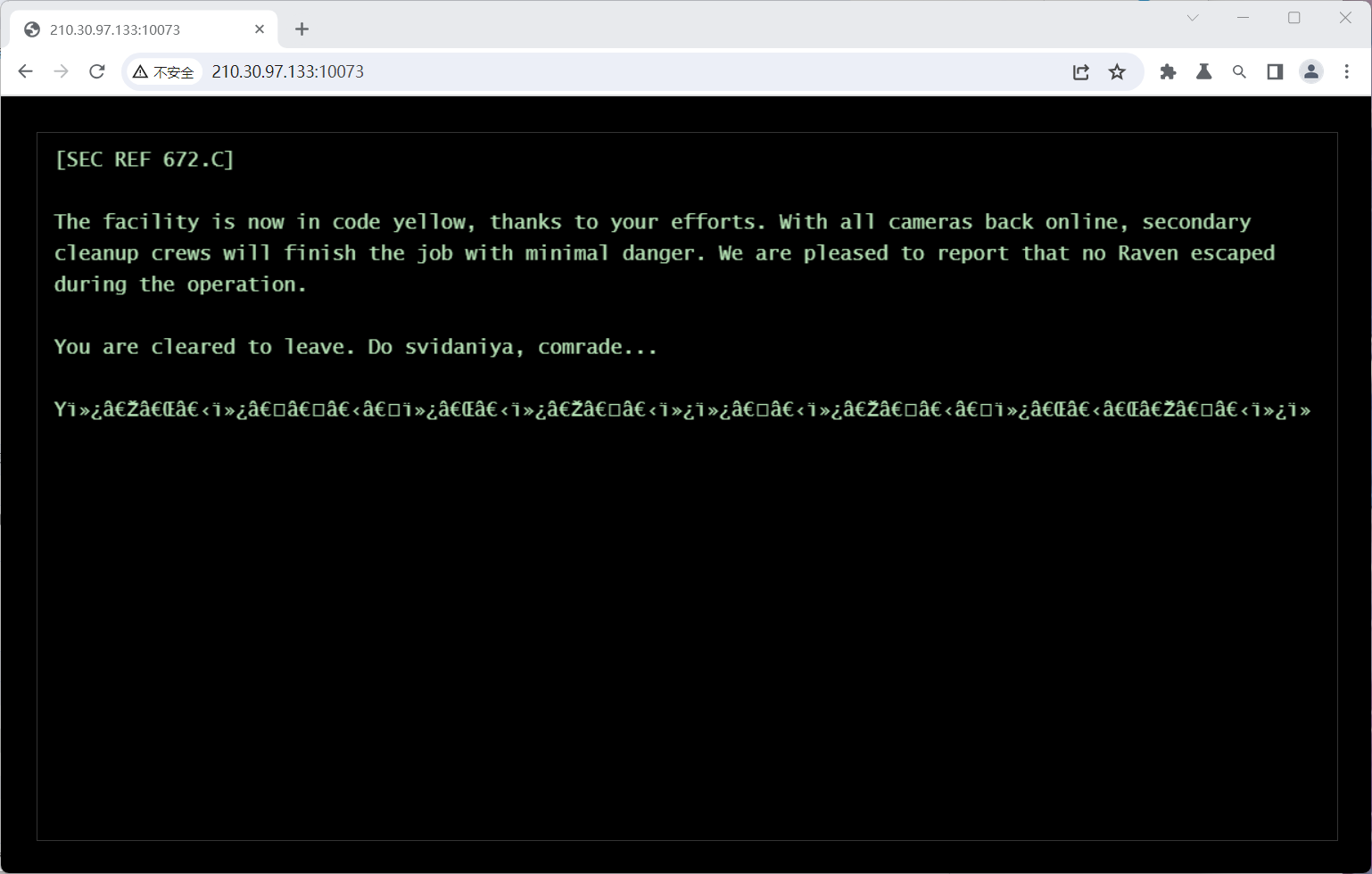Image resolution: width=1372 pixels, height=874 pixels.
Task: Maximize the browser window
Action: 1293,18
